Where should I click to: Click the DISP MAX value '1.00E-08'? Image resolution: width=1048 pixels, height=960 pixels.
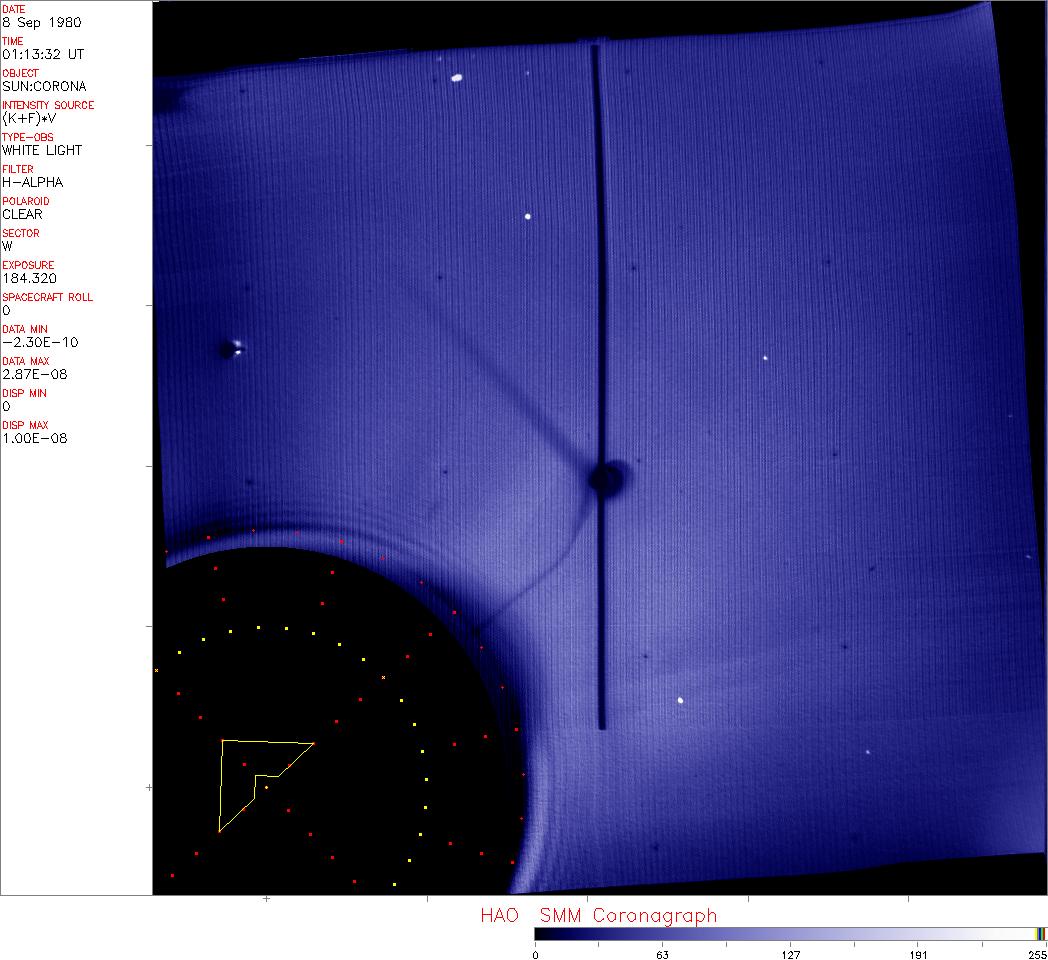35,438
